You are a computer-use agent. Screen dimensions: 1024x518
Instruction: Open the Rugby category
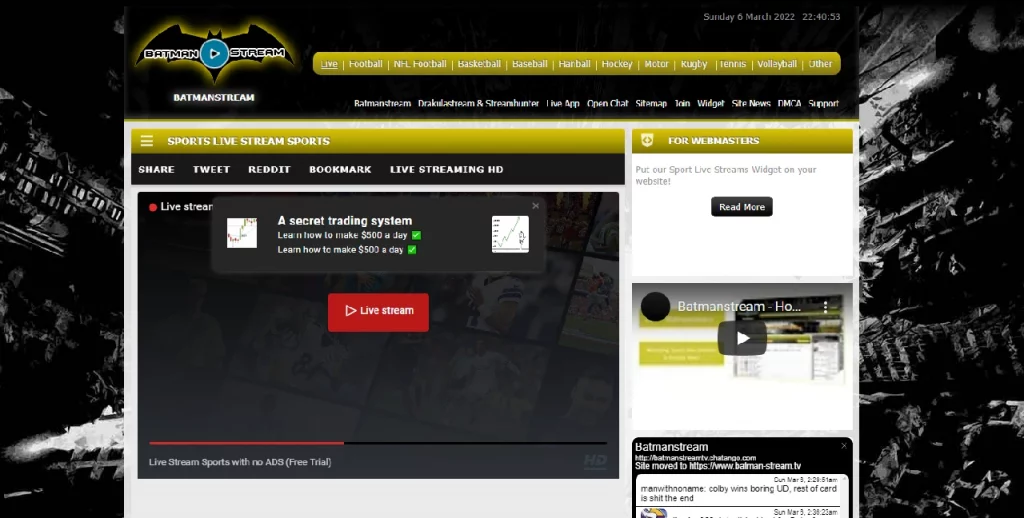(x=694, y=64)
